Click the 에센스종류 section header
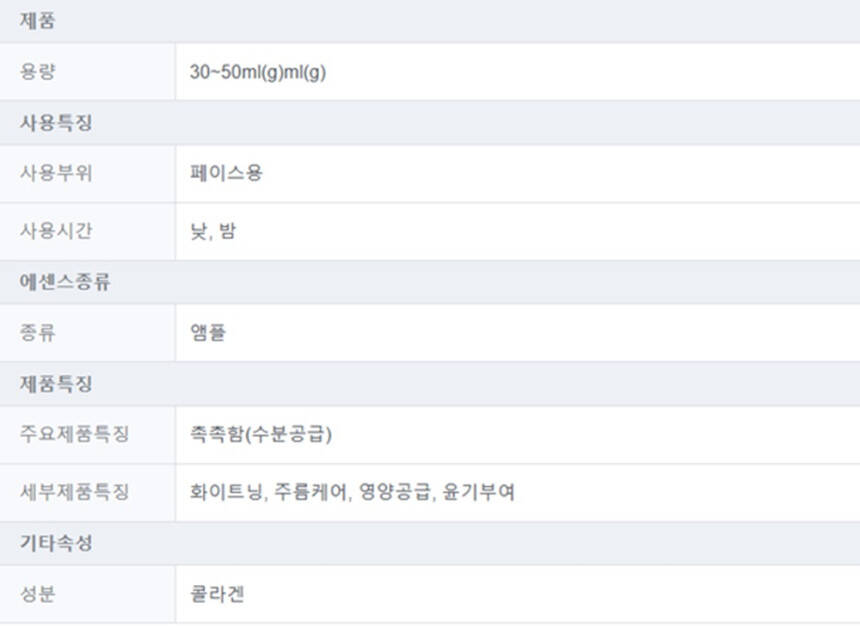860x628 pixels. pos(65,282)
